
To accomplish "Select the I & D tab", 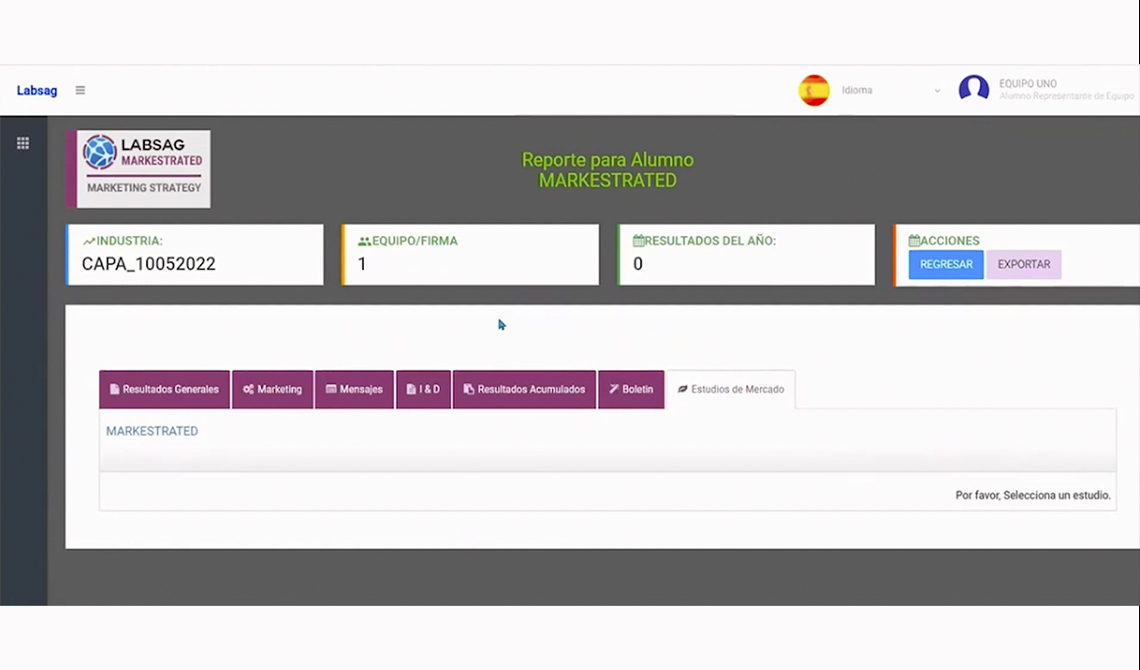I will tap(423, 390).
